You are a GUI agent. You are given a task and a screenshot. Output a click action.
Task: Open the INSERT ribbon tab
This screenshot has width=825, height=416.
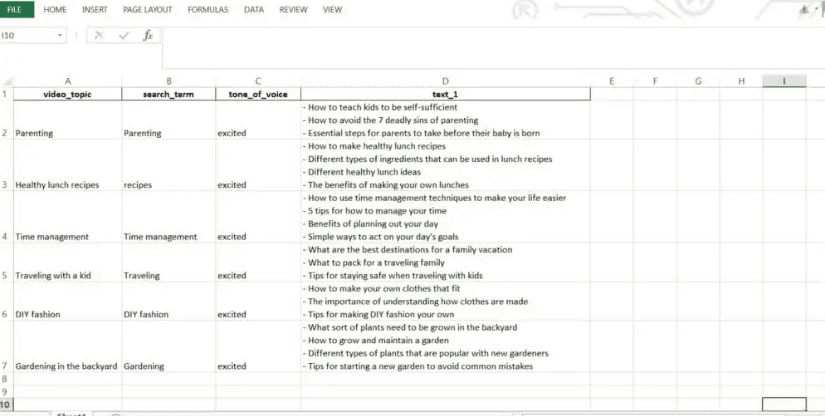[x=95, y=9]
